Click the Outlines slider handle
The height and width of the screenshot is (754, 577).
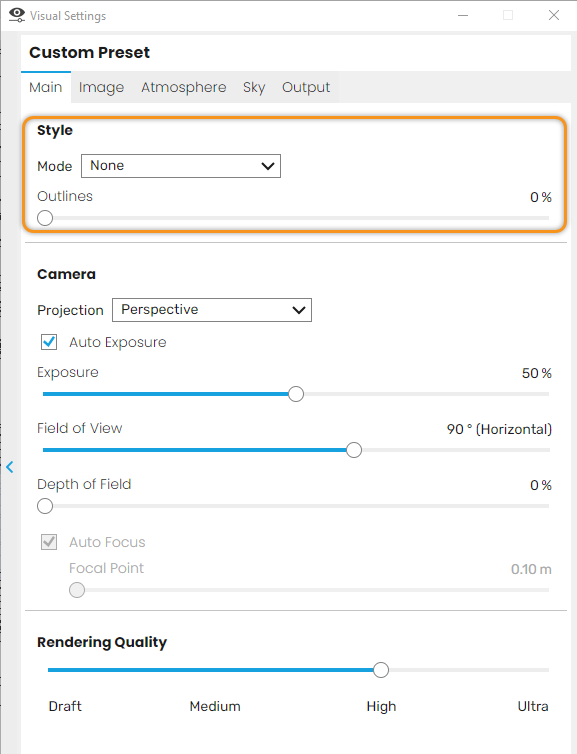click(45, 218)
